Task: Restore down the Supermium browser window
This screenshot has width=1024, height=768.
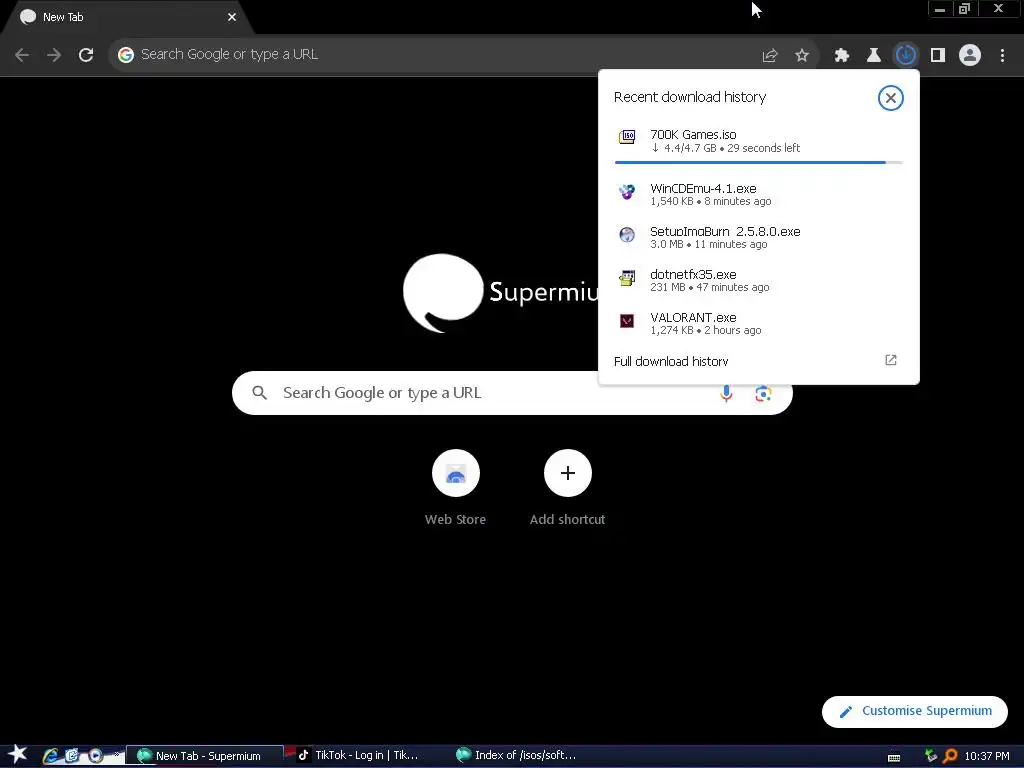Action: pyautogui.click(x=965, y=9)
